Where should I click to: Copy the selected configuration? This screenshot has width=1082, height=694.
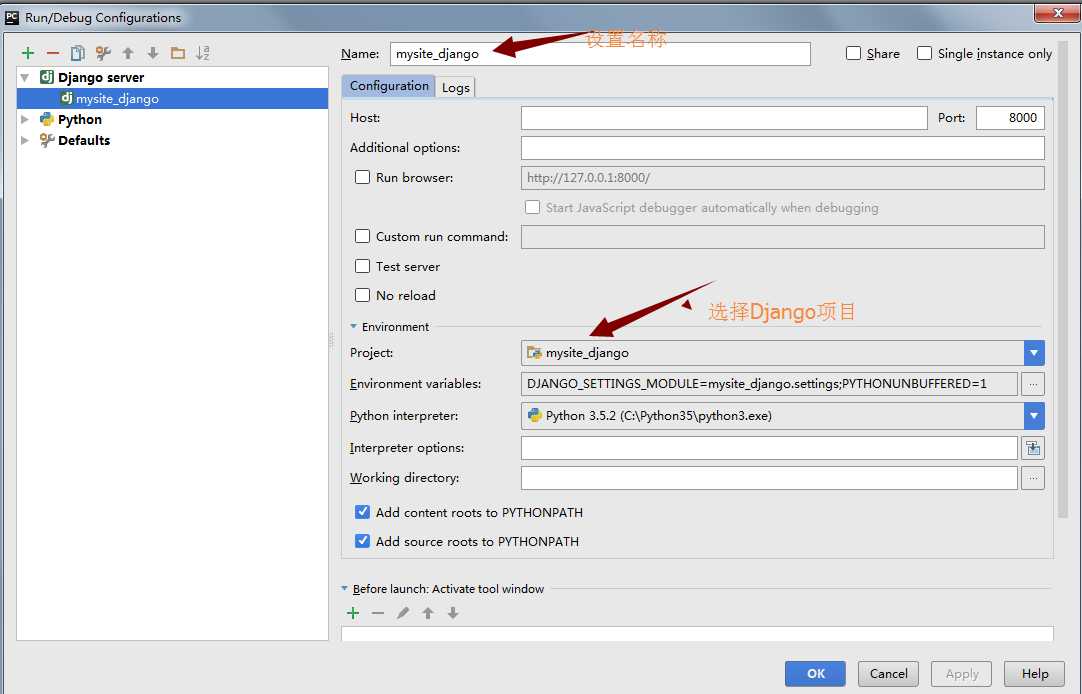pyautogui.click(x=78, y=53)
